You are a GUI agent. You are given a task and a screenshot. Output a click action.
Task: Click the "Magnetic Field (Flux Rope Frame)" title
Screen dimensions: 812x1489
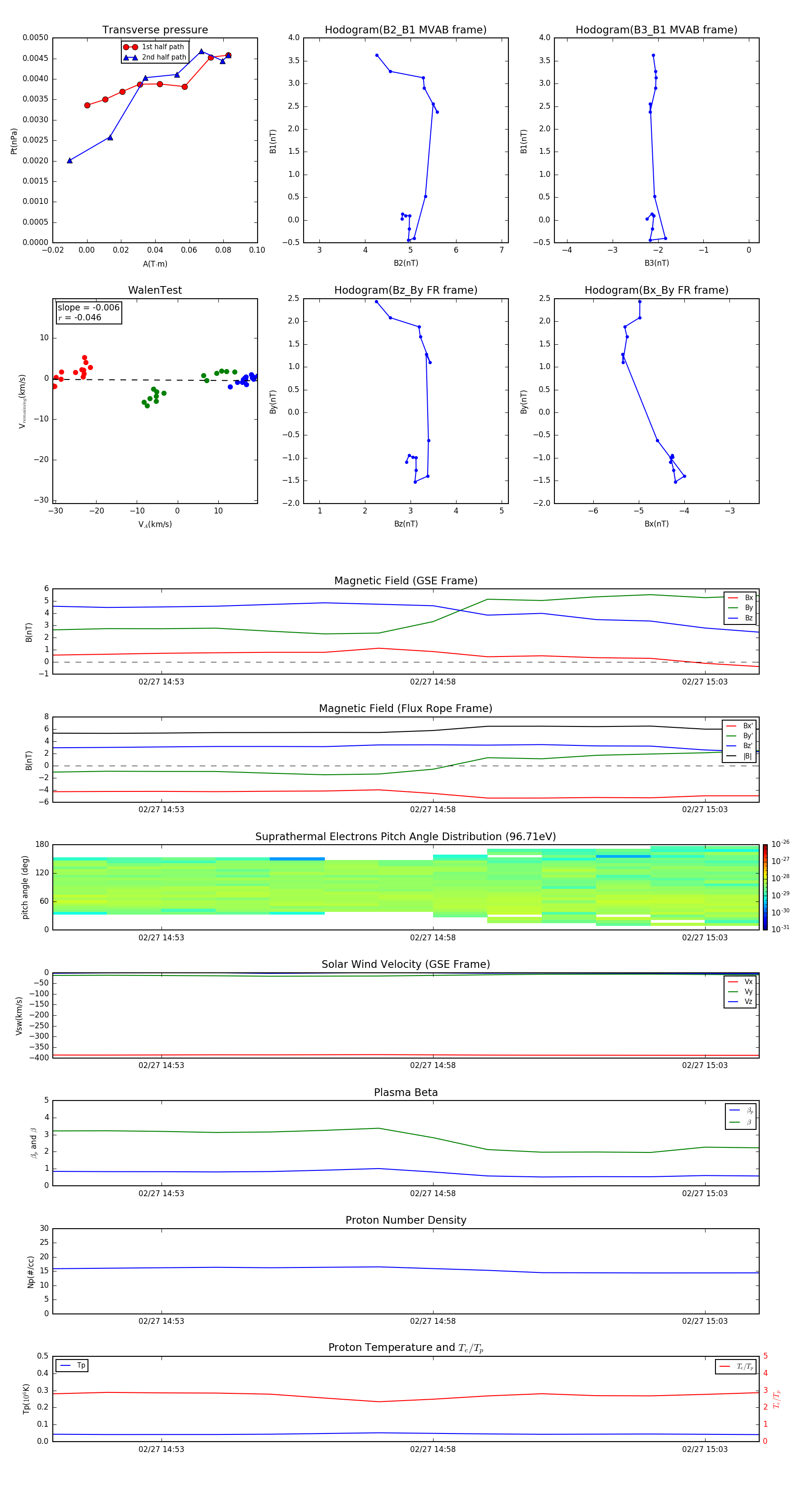(406, 709)
